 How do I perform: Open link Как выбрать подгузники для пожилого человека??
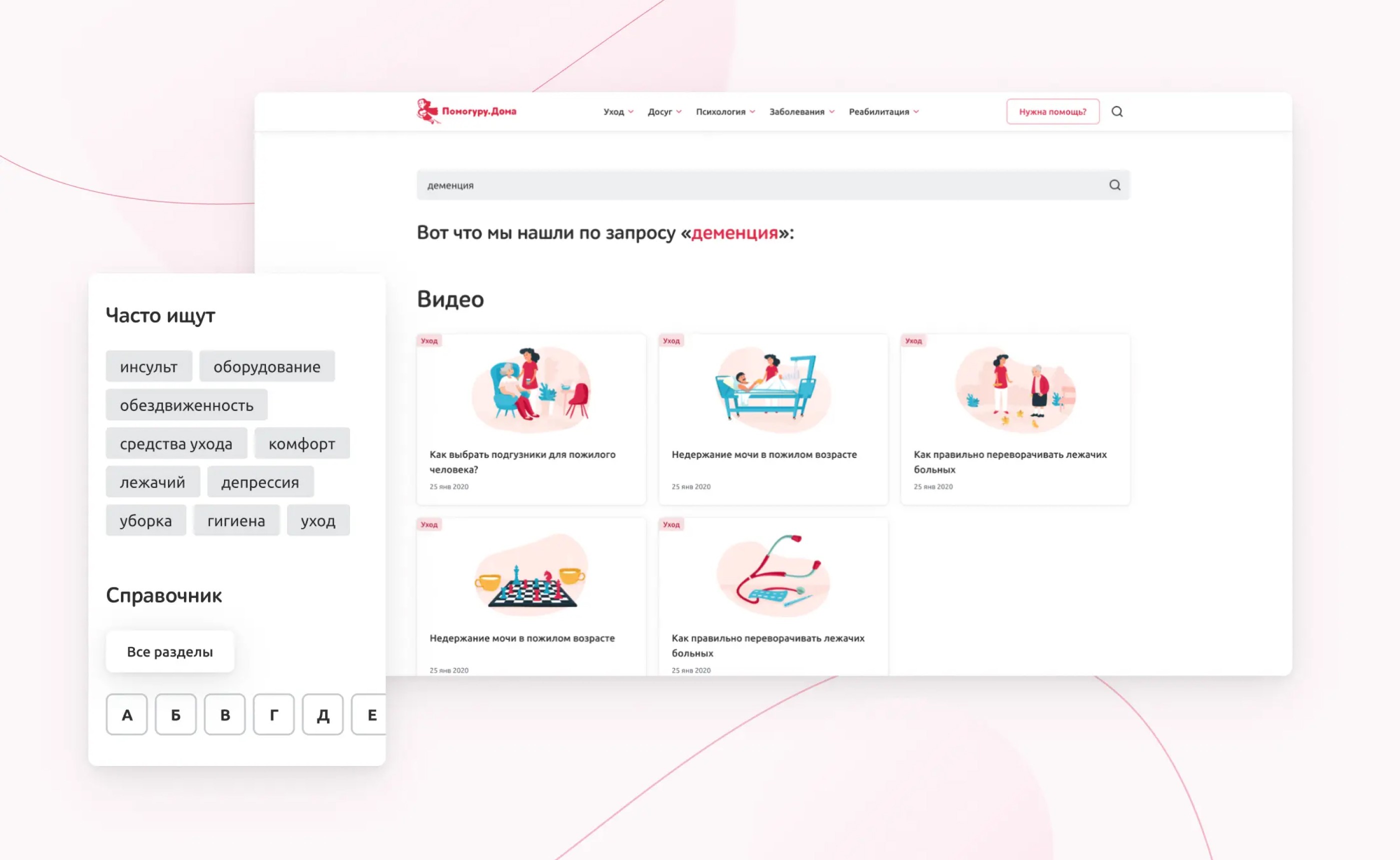522,462
